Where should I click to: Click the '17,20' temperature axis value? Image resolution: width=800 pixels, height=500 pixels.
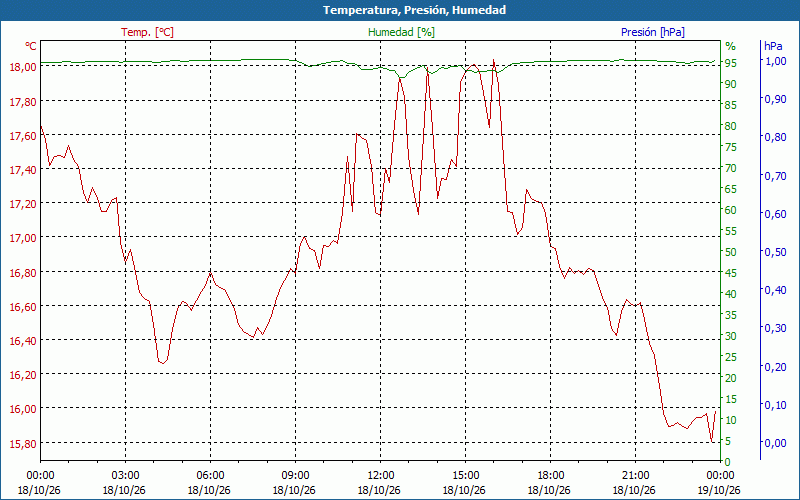click(23, 204)
